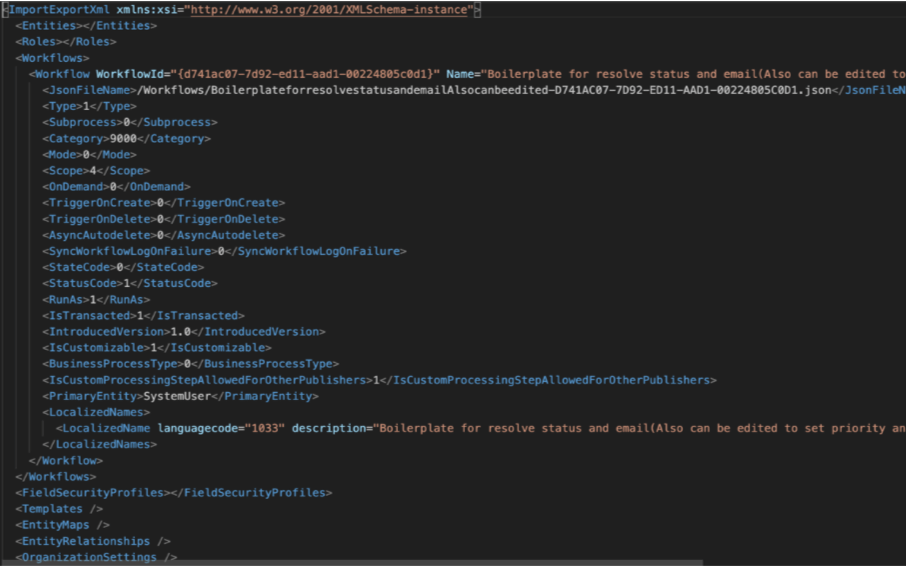Click the XMLSchema-instance URL link

click(329, 10)
